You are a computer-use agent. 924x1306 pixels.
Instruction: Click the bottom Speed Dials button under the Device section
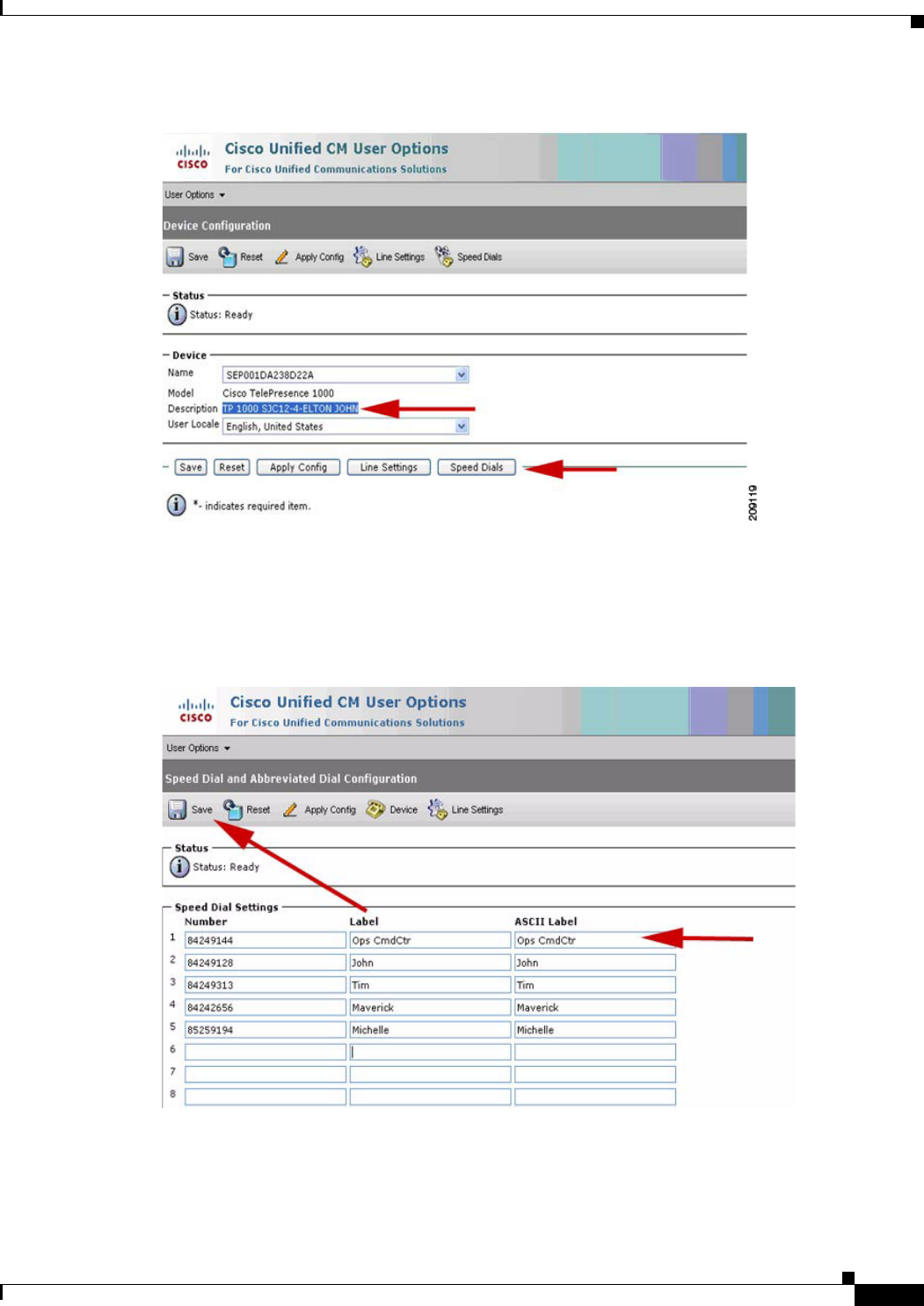[477, 468]
